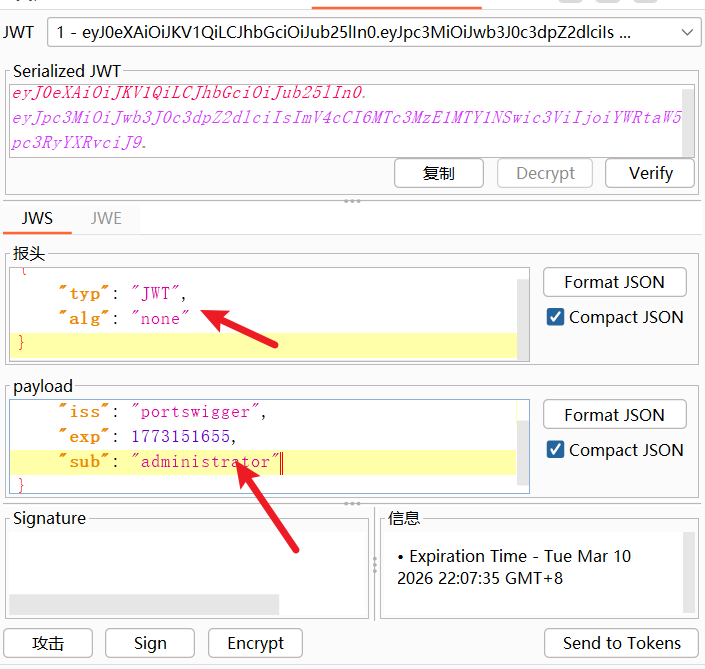Click inside the Serialized JWT text area
The image size is (705, 669).
click(x=340, y=118)
